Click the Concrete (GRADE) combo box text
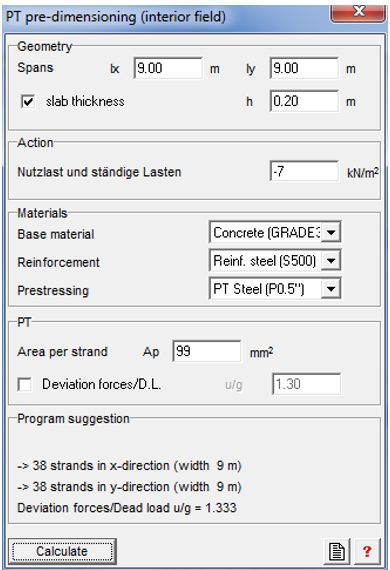This screenshot has width=390, height=570. (x=267, y=233)
